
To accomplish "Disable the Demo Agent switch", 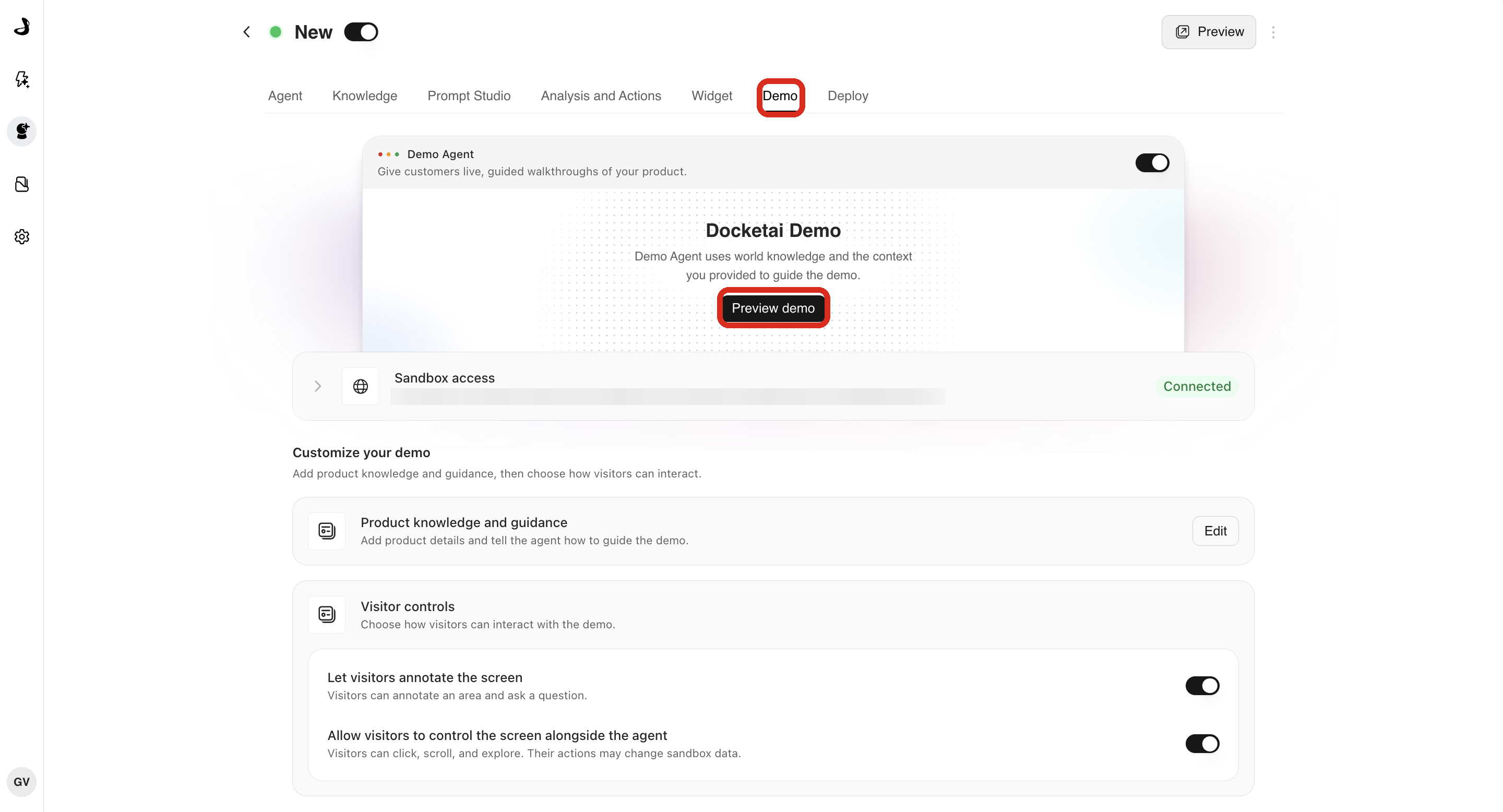I will pyautogui.click(x=1152, y=162).
